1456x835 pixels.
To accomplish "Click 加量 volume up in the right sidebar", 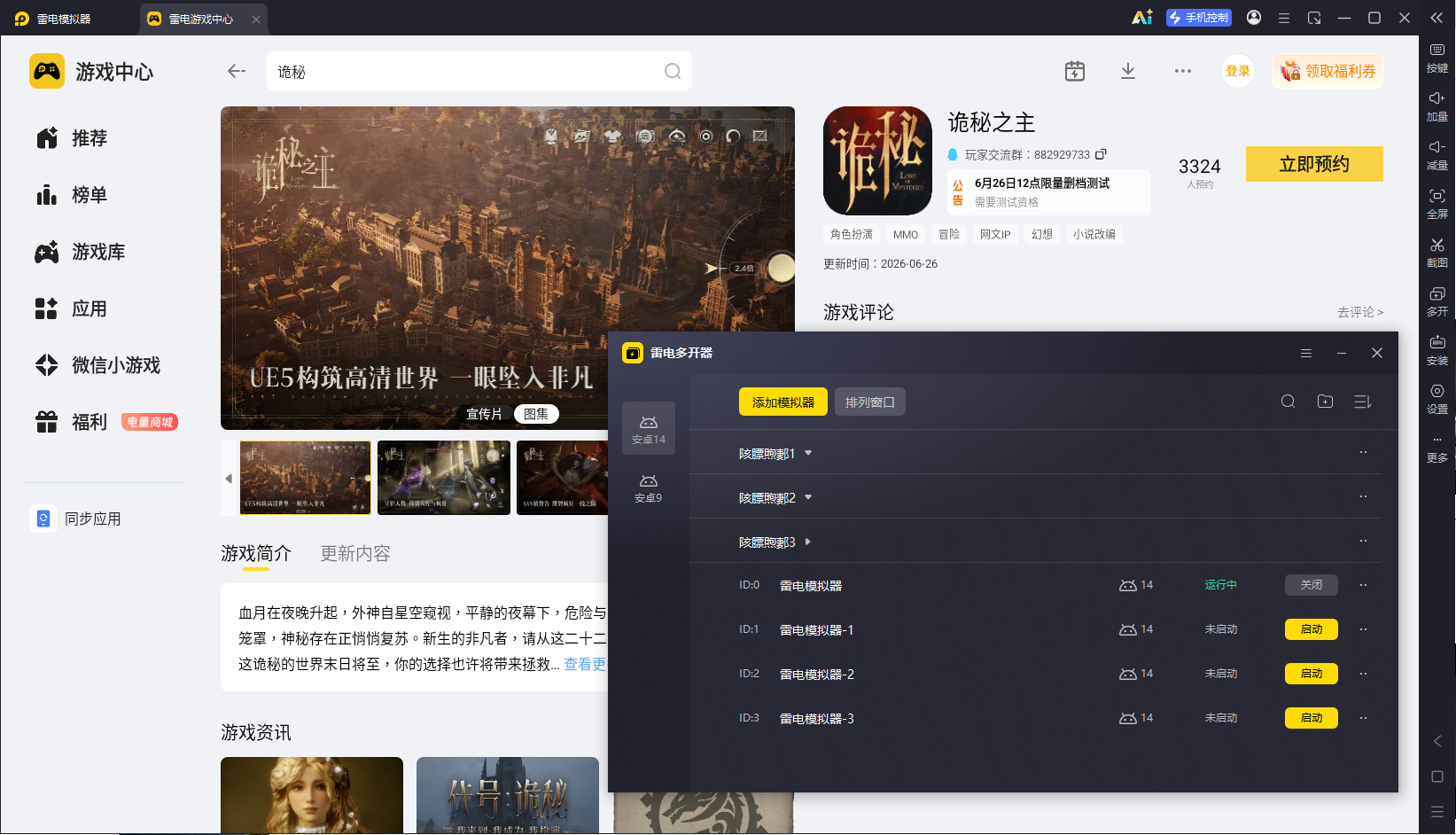I will [1437, 106].
